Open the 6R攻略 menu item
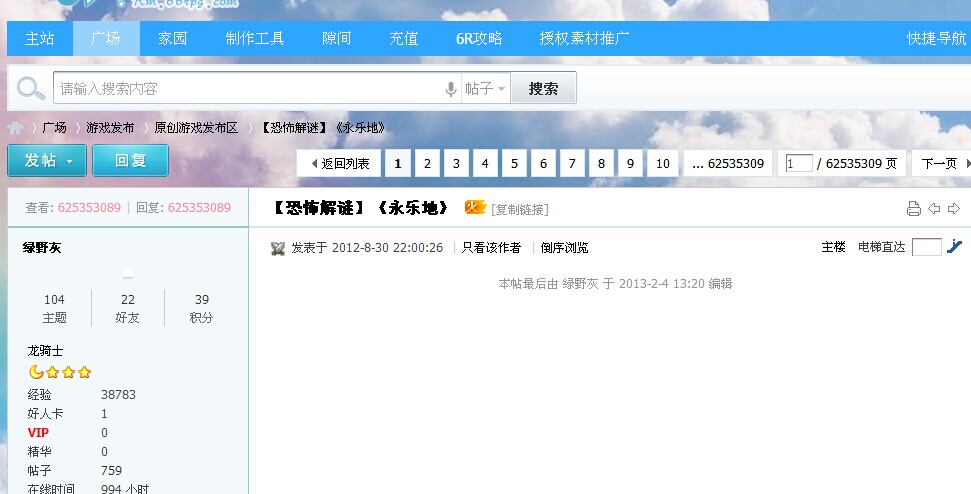 click(x=479, y=38)
